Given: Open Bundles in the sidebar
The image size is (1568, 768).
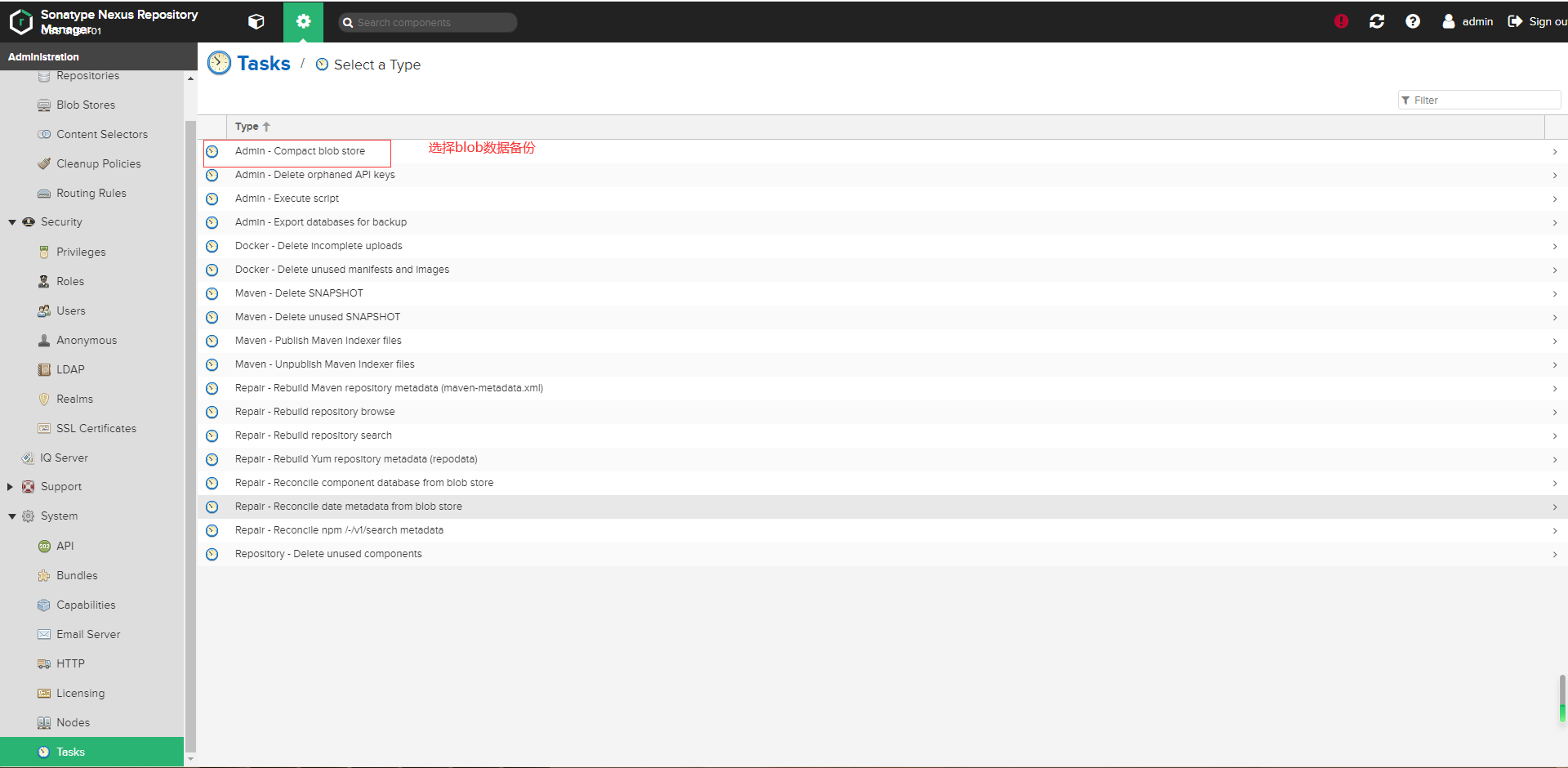Looking at the screenshot, I should pos(77,575).
